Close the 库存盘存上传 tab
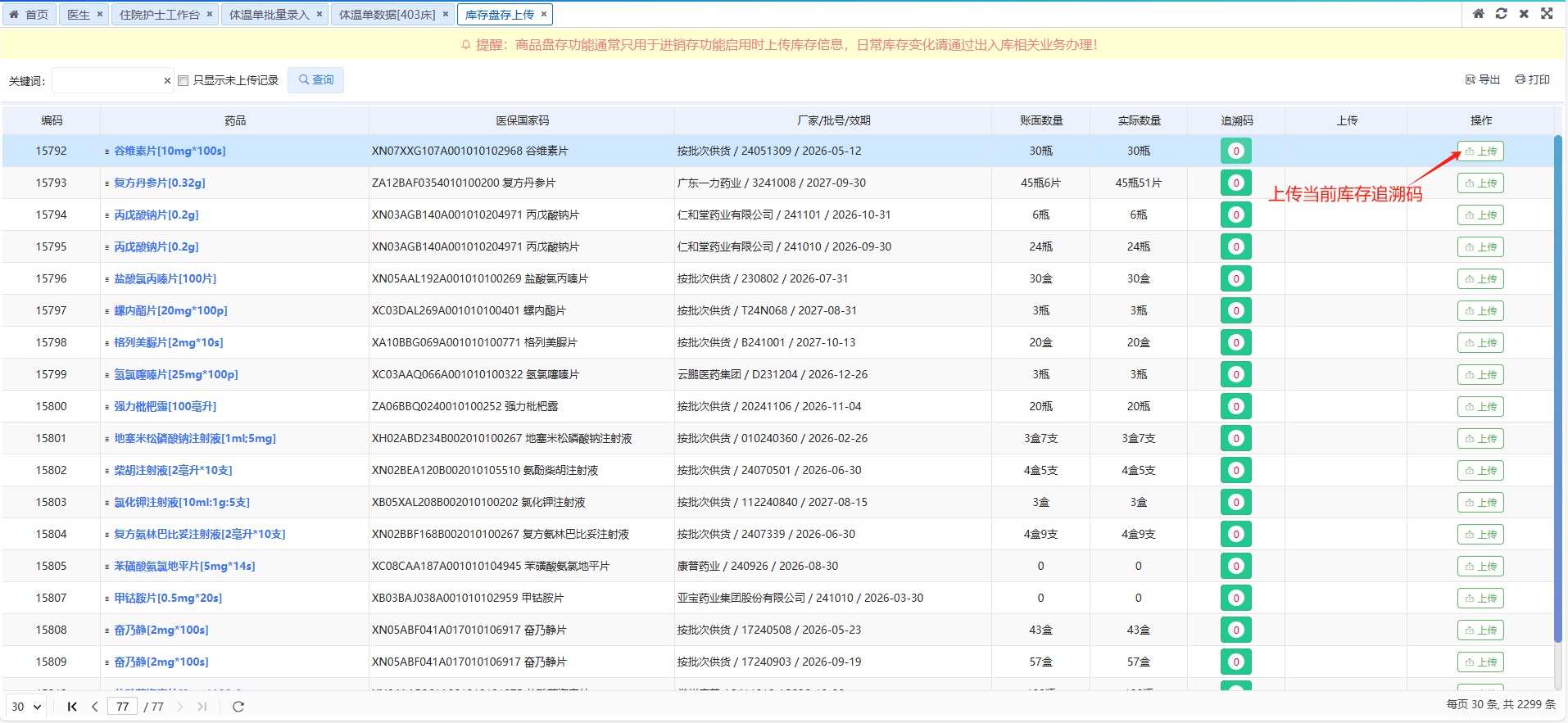Viewport: 1568px width, 723px height. 544,14
